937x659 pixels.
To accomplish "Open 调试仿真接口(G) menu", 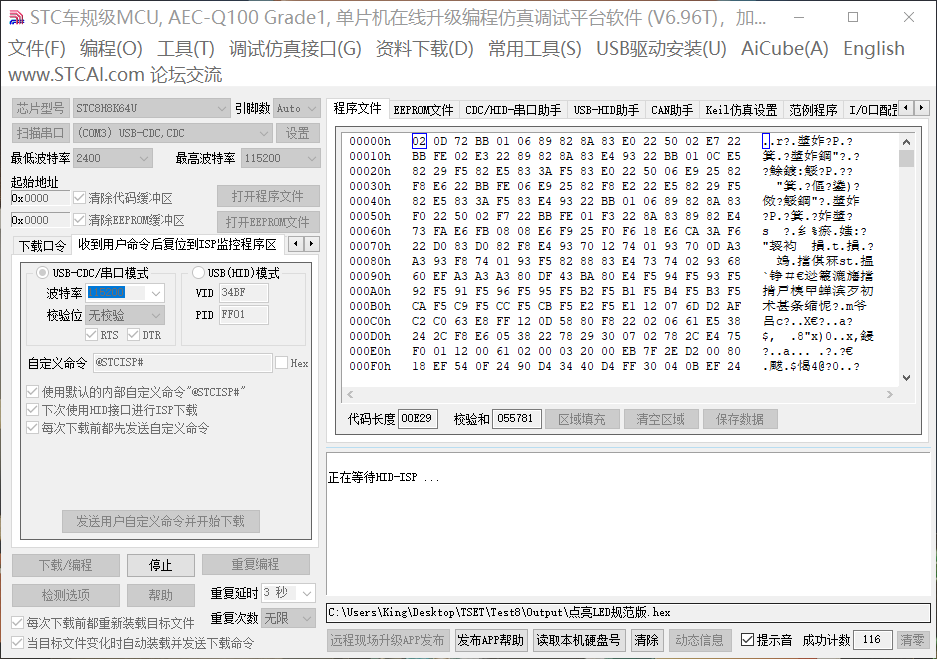I will pyautogui.click(x=295, y=48).
